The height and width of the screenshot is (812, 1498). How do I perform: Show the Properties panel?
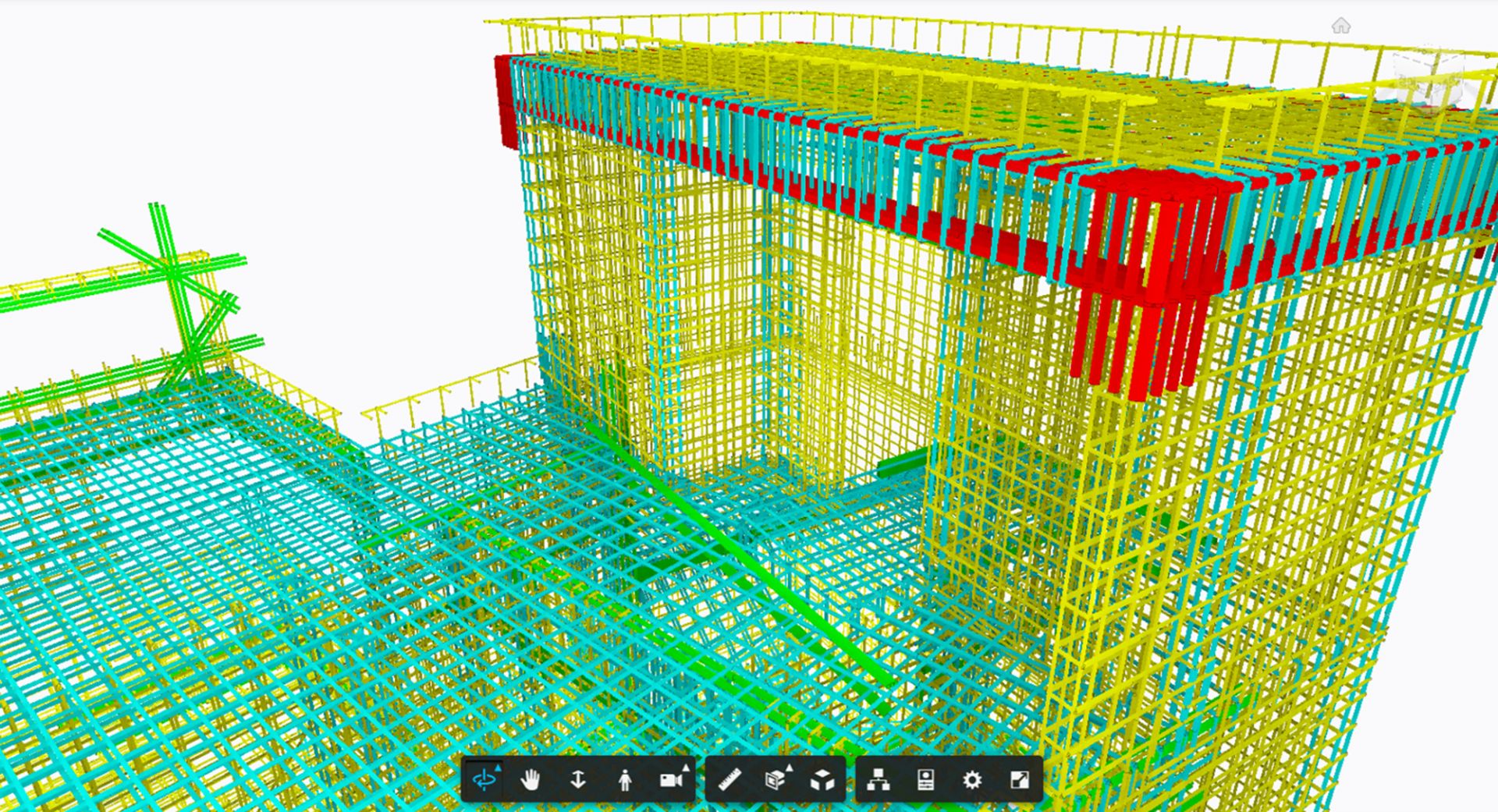[x=926, y=779]
